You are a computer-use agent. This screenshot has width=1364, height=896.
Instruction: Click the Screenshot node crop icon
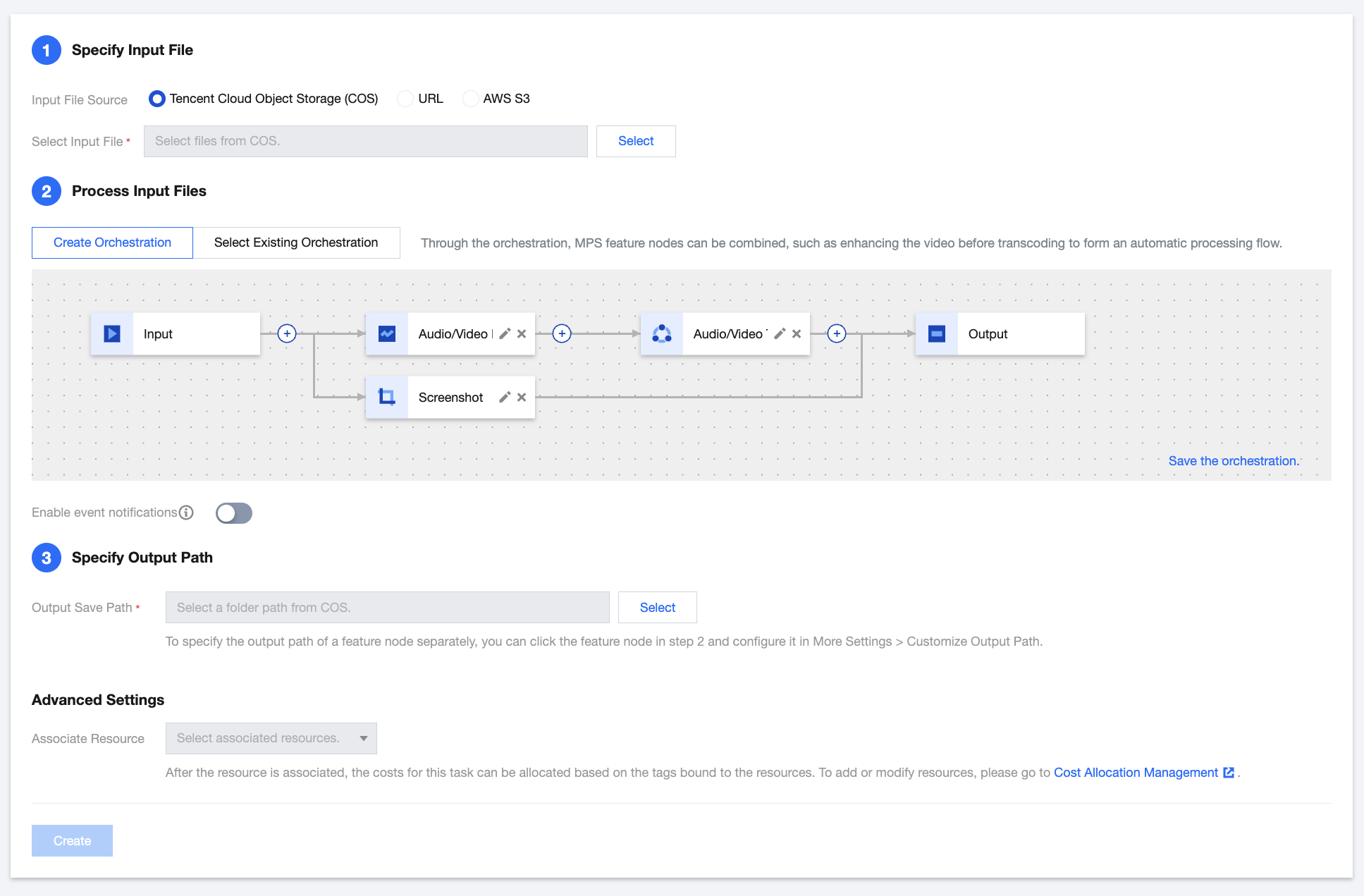pyautogui.click(x=387, y=397)
